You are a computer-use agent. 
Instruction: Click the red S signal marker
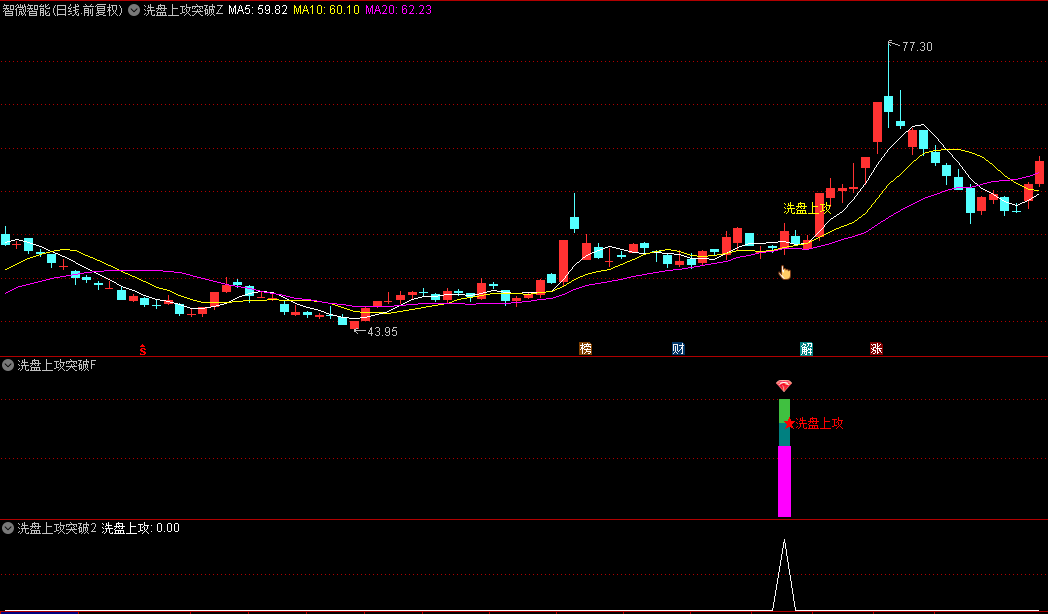(142, 349)
